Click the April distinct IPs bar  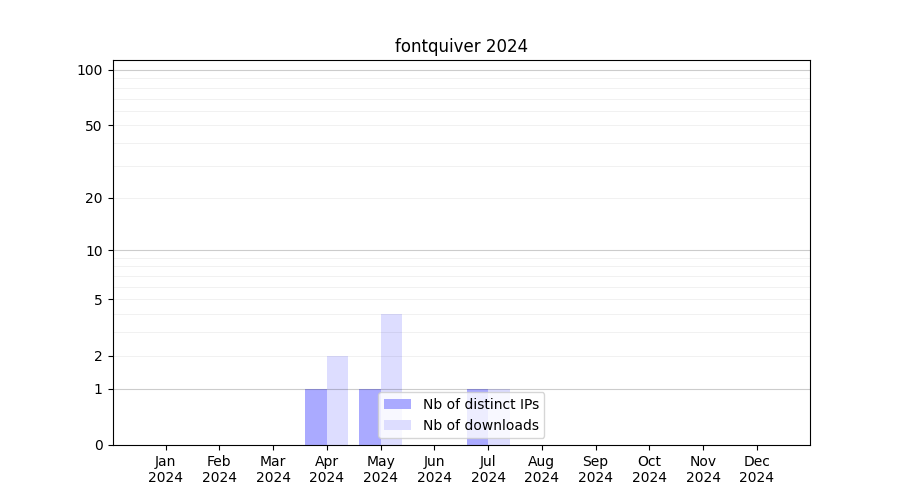pos(316,417)
